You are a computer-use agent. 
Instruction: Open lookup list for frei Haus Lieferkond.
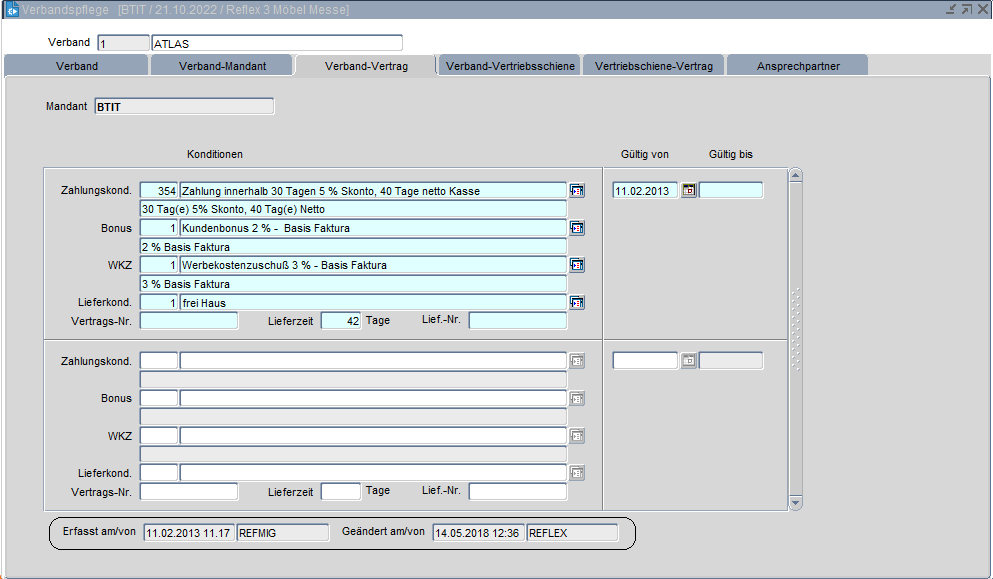tap(577, 302)
